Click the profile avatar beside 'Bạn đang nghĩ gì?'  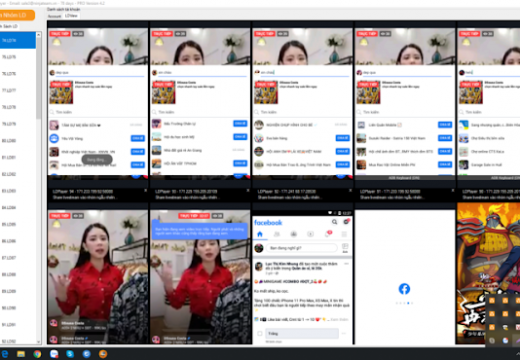259,248
